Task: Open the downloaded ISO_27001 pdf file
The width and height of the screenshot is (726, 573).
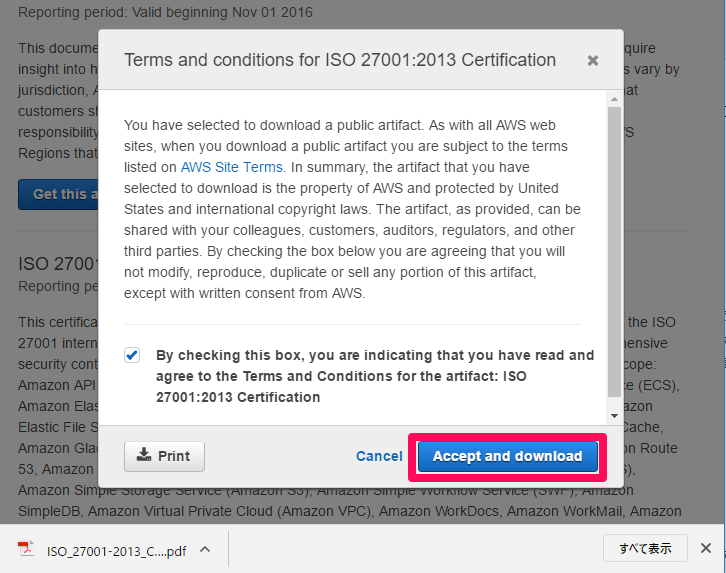Action: click(116, 551)
